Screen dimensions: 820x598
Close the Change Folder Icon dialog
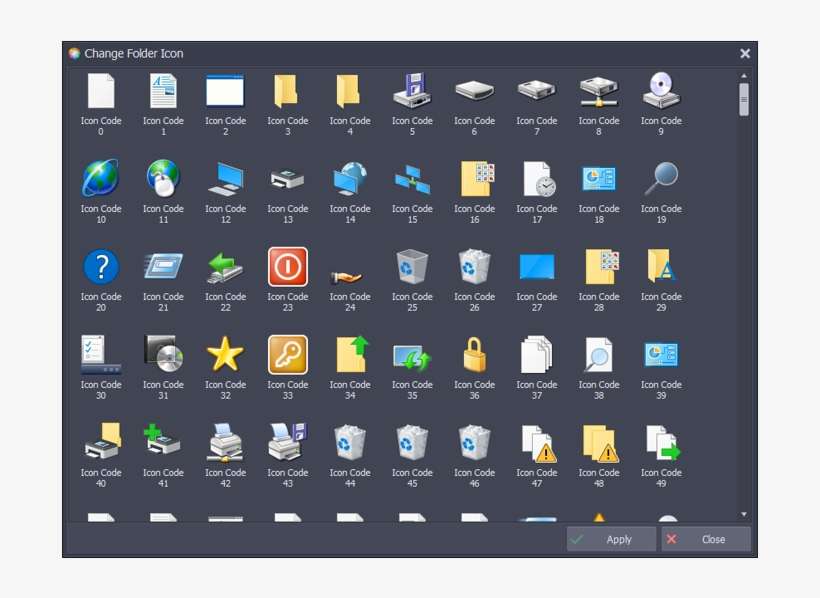(705, 539)
